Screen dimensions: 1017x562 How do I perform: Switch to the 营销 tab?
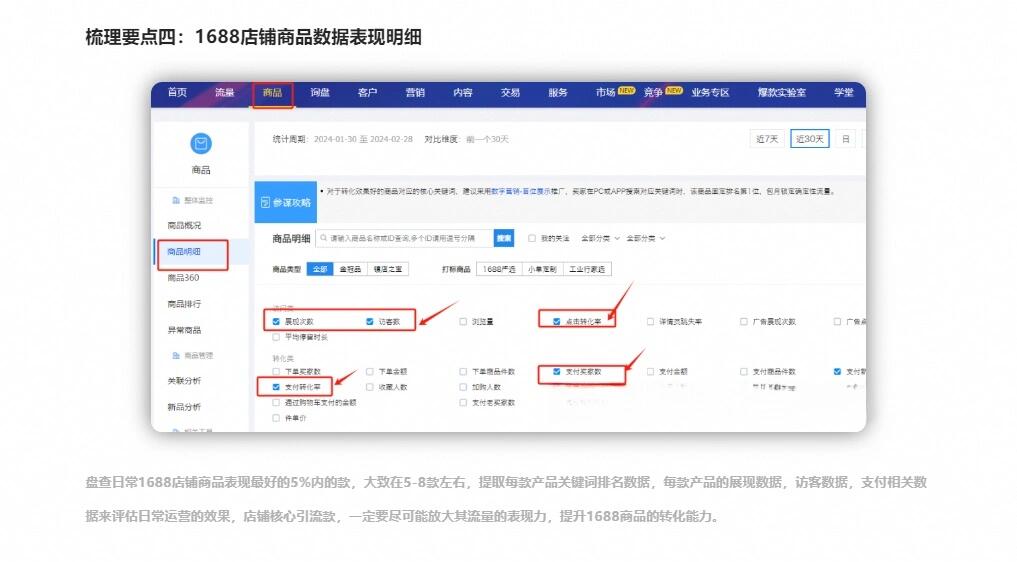(x=415, y=92)
